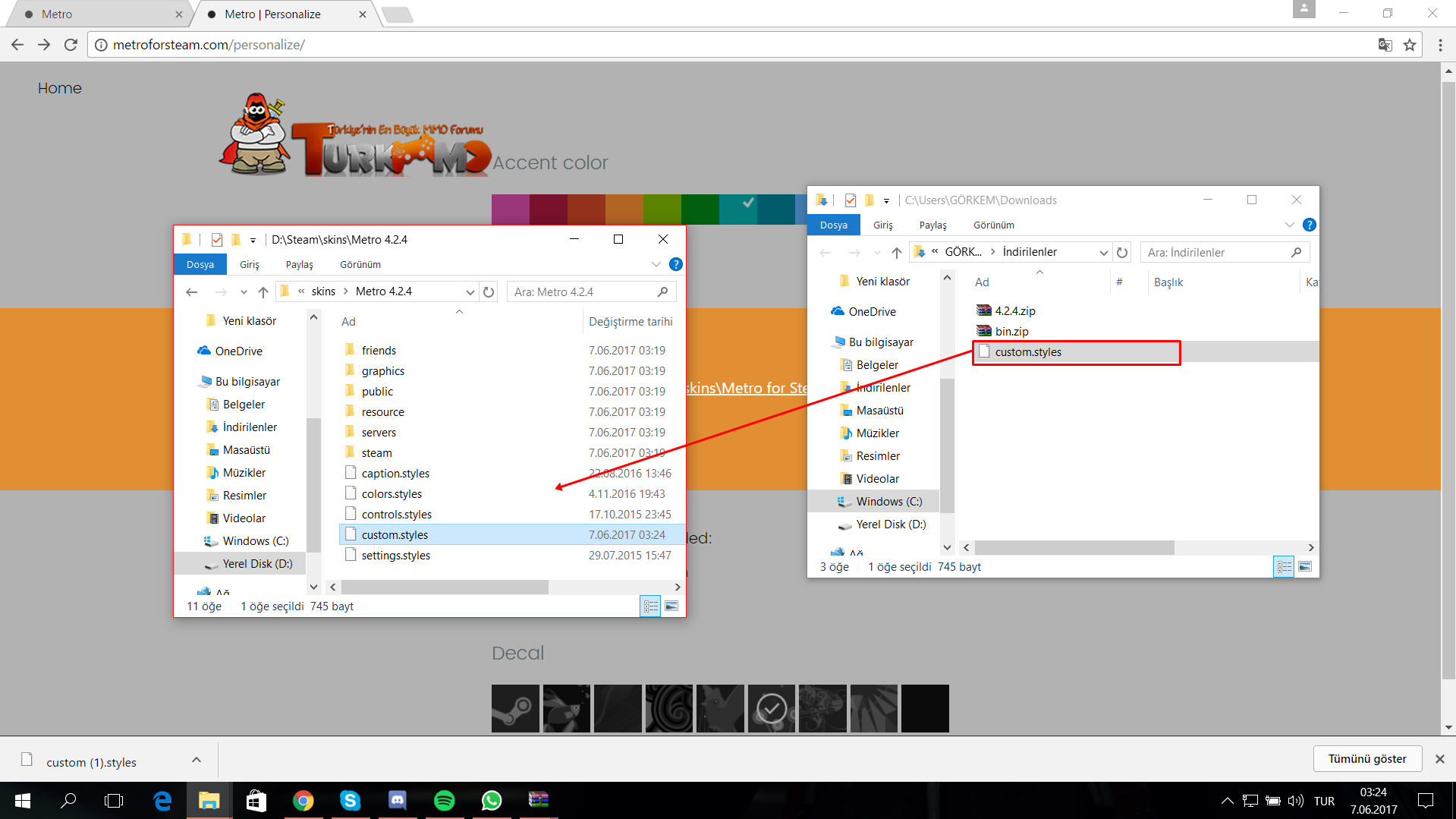The image size is (1456, 819).
Task: Select the checkmarked circle decal thumbnail
Action: point(772,708)
